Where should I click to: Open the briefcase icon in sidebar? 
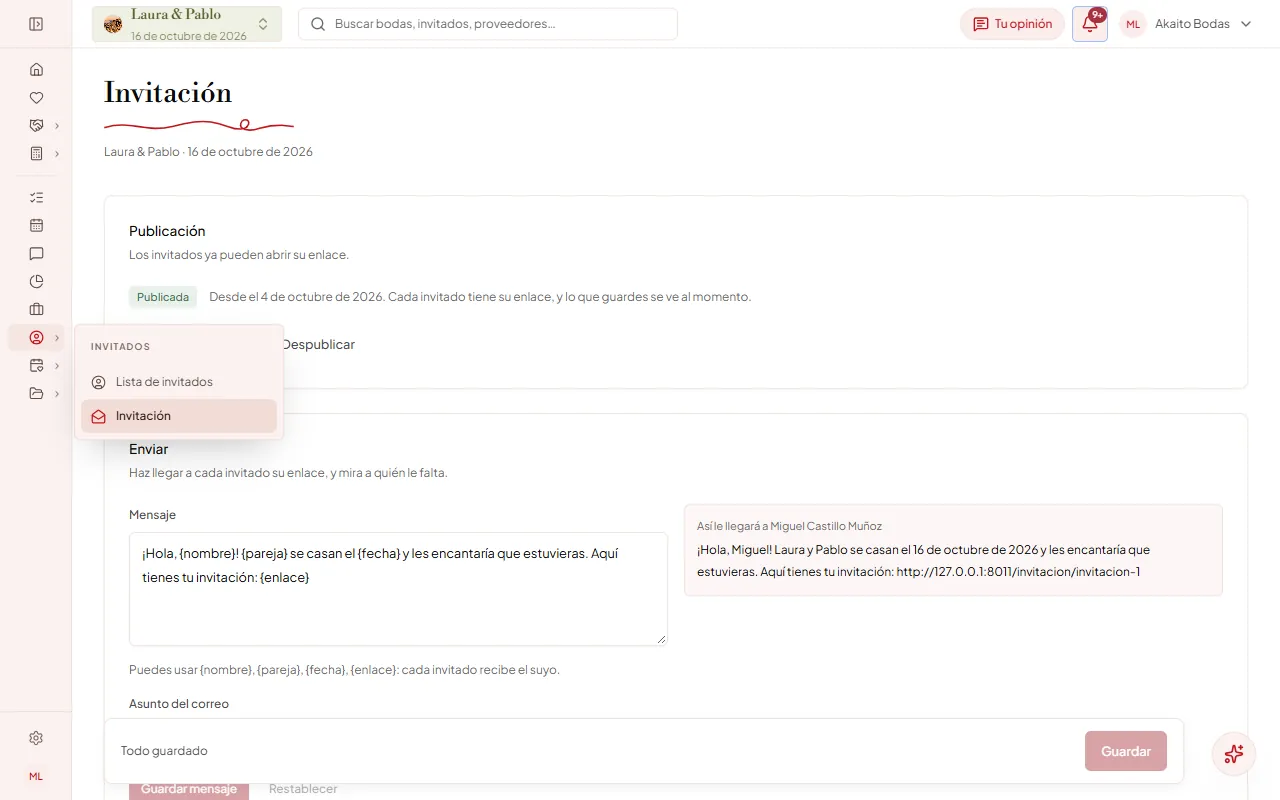[36, 309]
